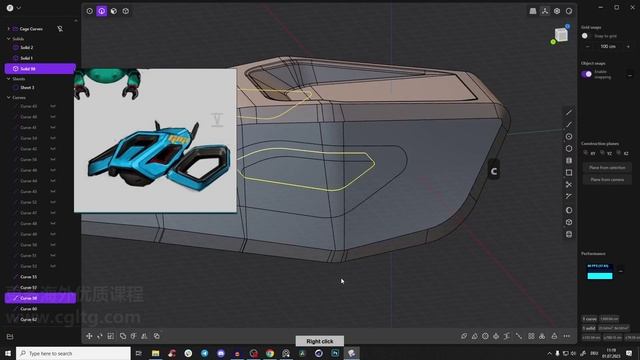Screen dimensions: 640x360
Task: Open the app menu chevron top-left
Action: pyautogui.click(x=19, y=8)
